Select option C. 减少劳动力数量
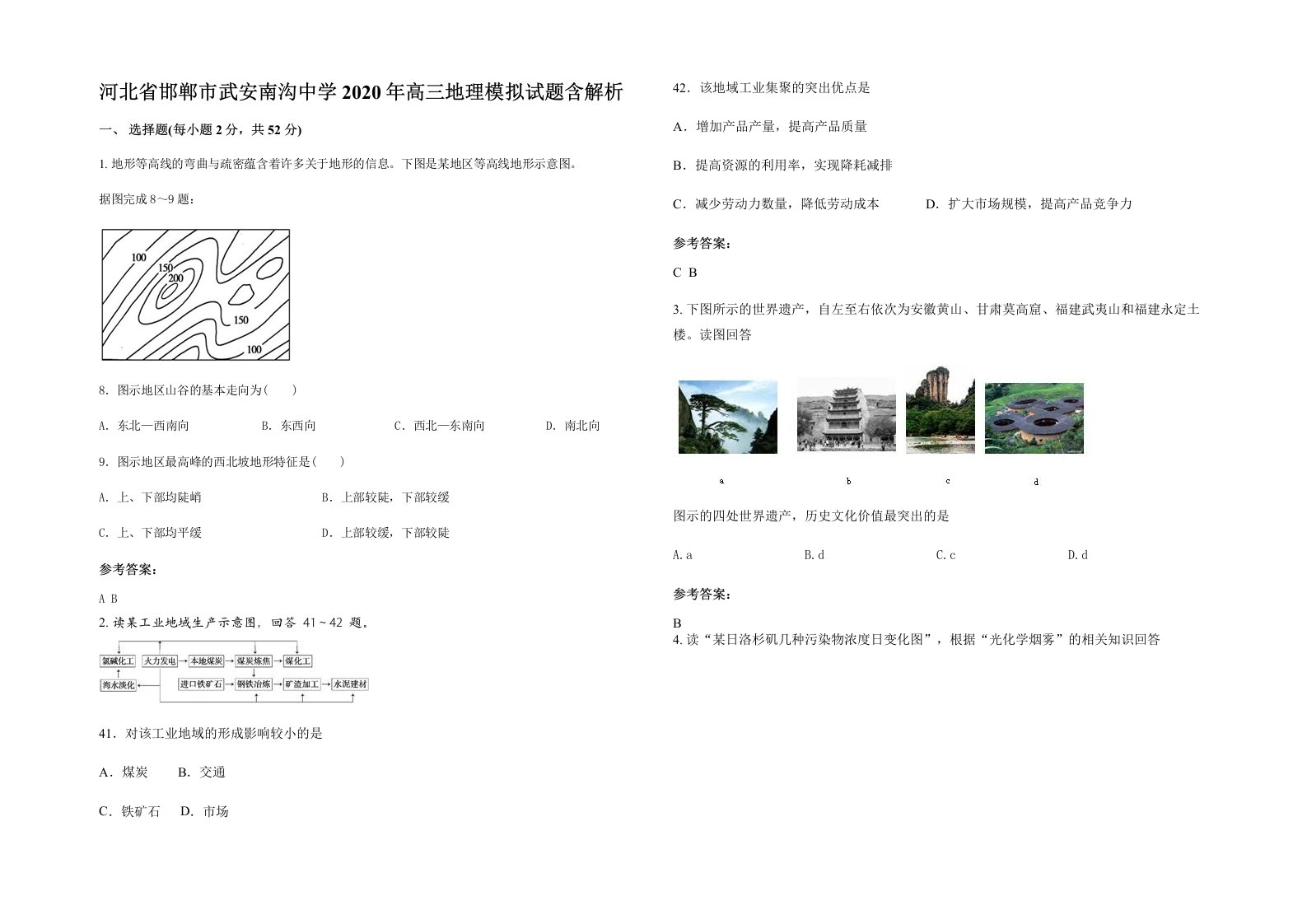The image size is (1307, 924). [776, 204]
